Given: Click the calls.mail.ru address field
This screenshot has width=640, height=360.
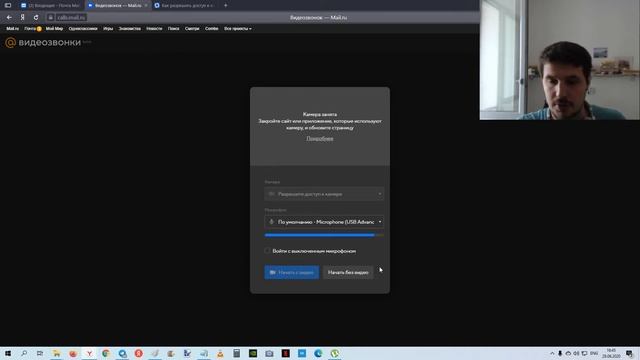Looking at the screenshot, I should click(71, 18).
